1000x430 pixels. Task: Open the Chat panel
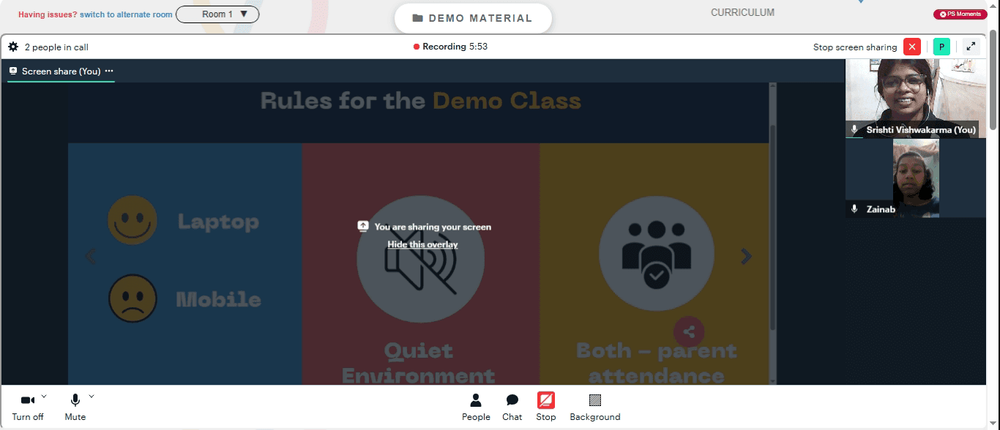tap(511, 407)
